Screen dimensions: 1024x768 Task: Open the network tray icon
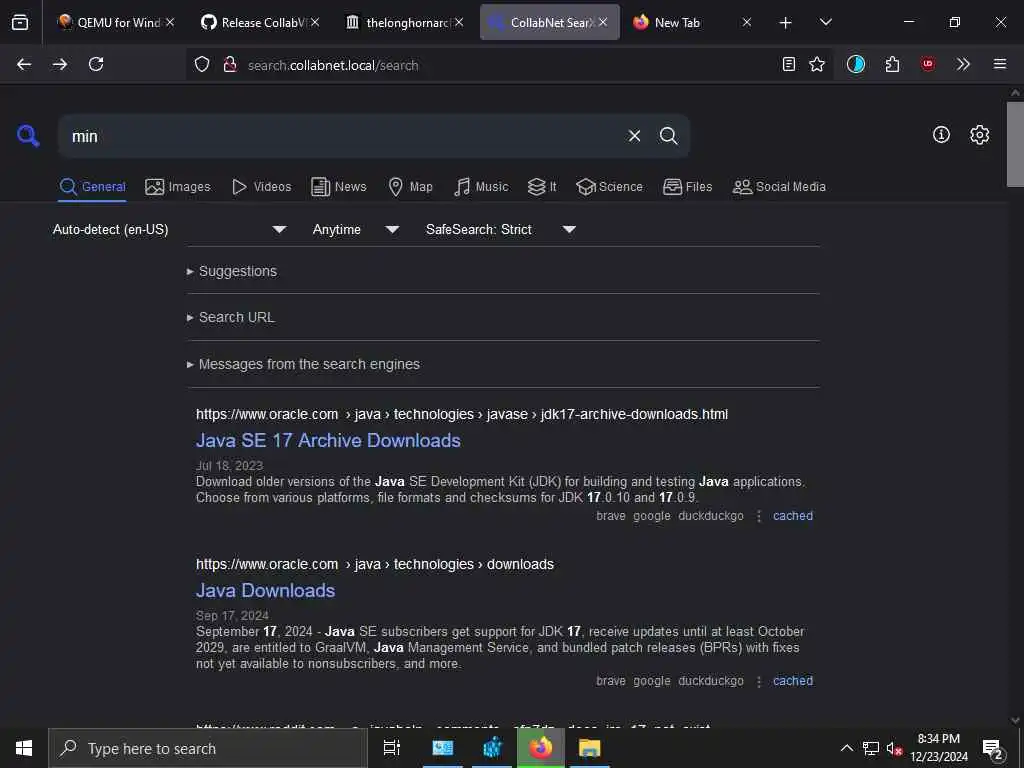click(871, 748)
